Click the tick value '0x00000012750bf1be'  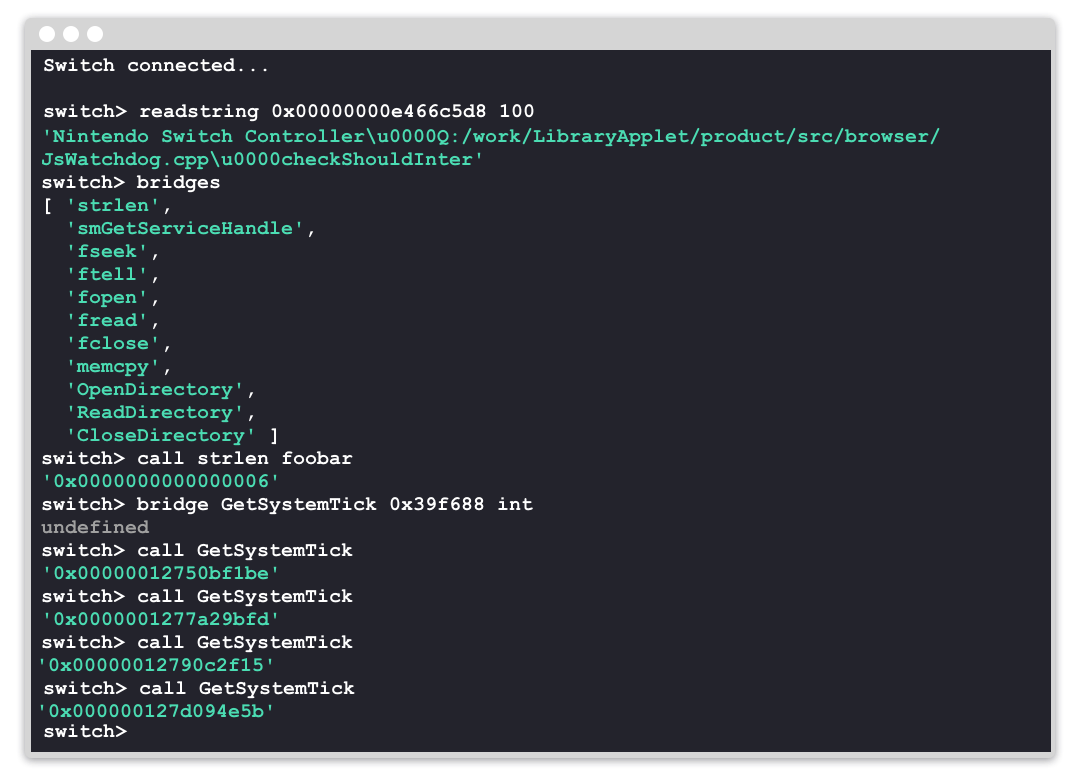point(160,573)
